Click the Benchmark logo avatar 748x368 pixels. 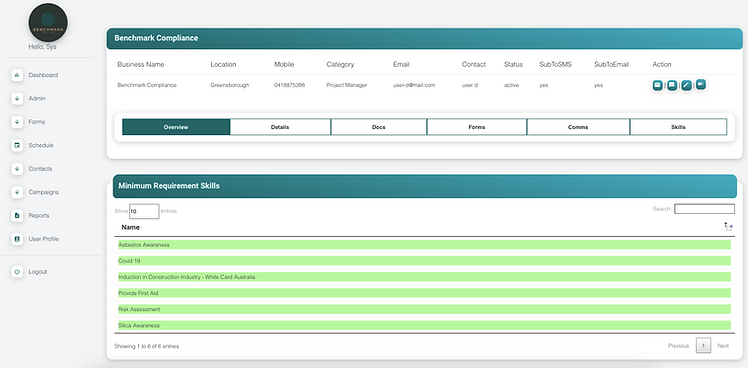[x=48, y=22]
